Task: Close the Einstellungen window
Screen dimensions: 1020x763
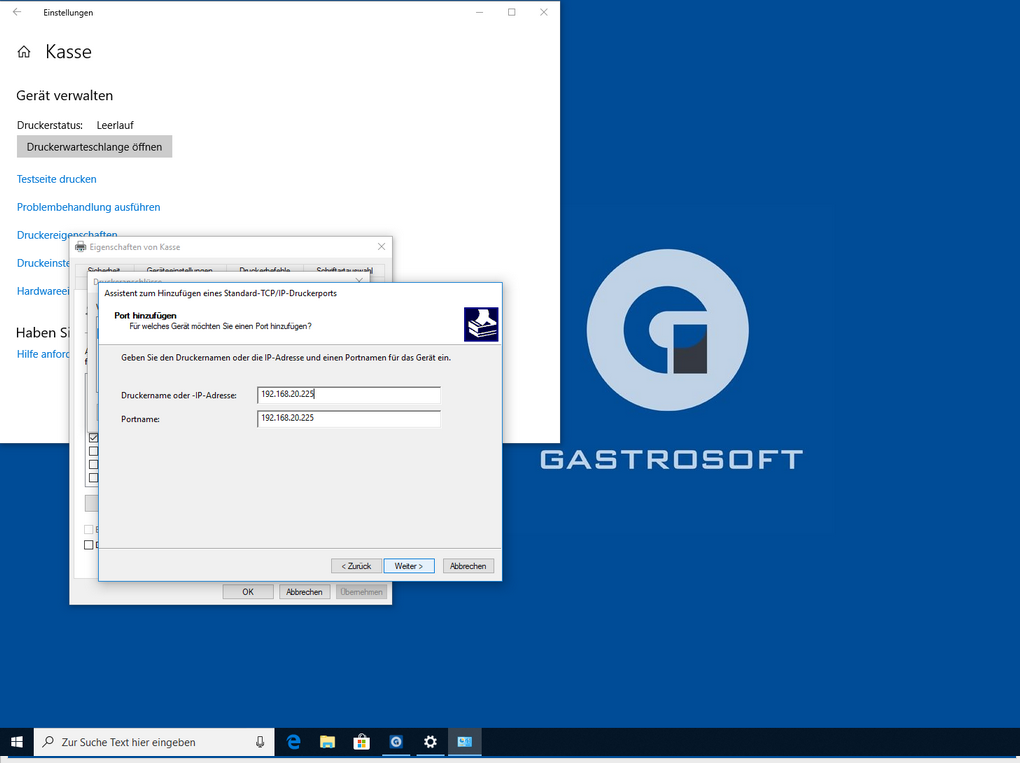Action: click(x=544, y=12)
